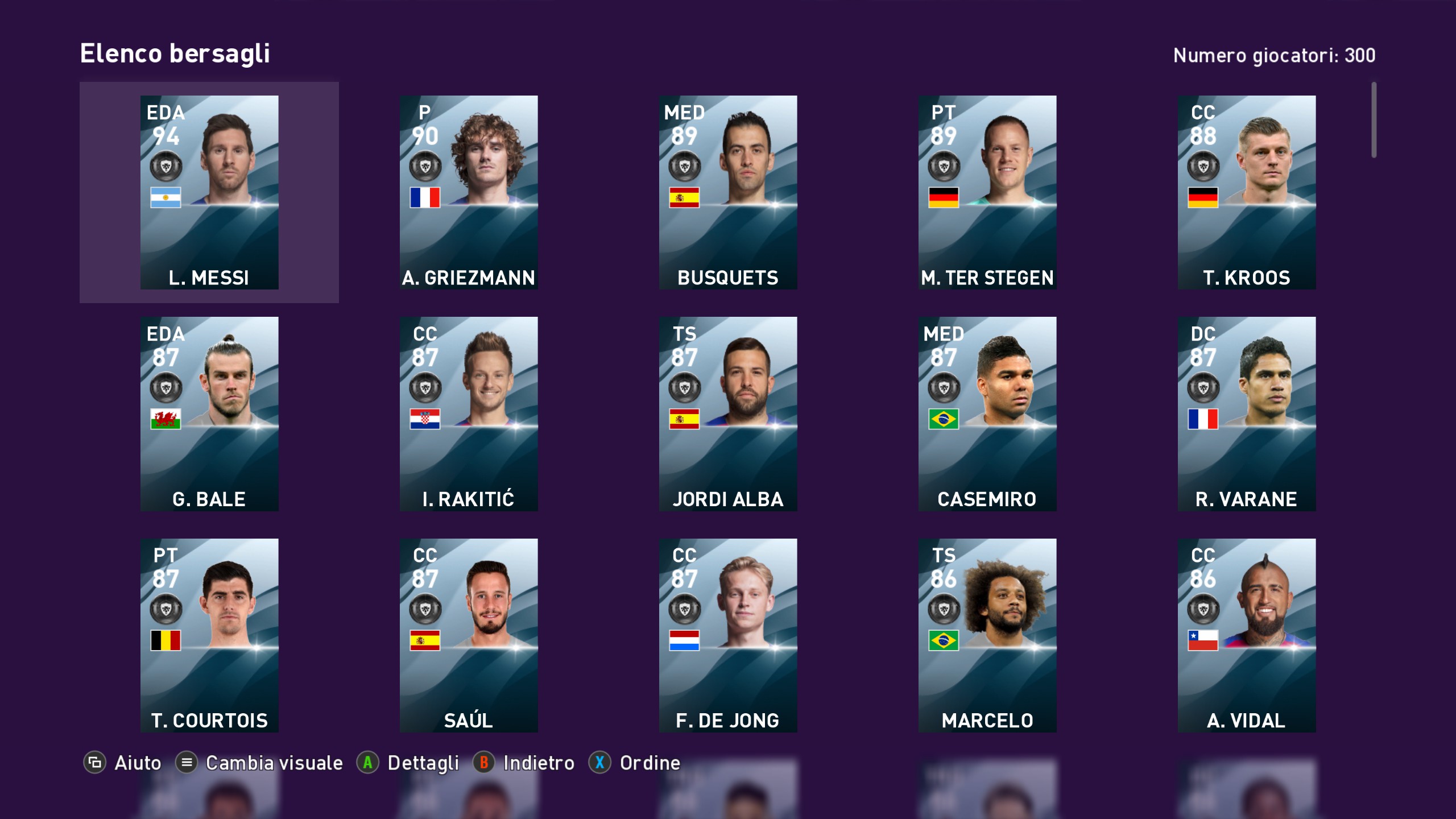Select the M. Ter Stegen card
Viewport: 1456px width, 819px height.
pyautogui.click(x=987, y=192)
